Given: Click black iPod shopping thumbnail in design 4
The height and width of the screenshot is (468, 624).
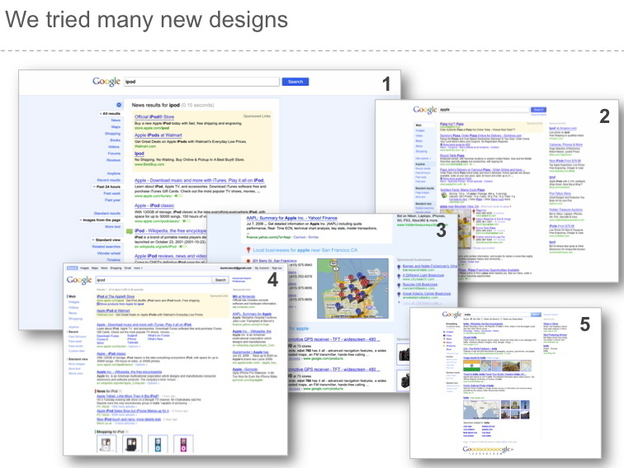Looking at the screenshot, I should click(132, 445).
